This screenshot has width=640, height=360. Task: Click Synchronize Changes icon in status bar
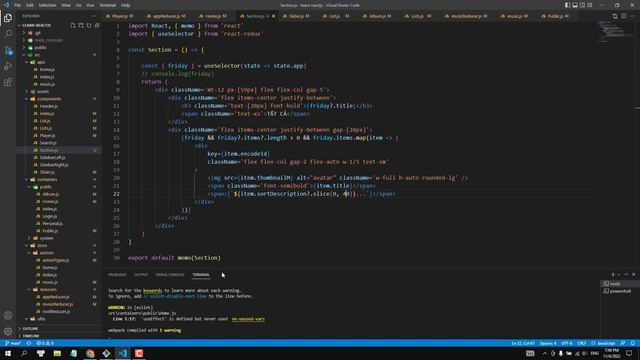29,343
